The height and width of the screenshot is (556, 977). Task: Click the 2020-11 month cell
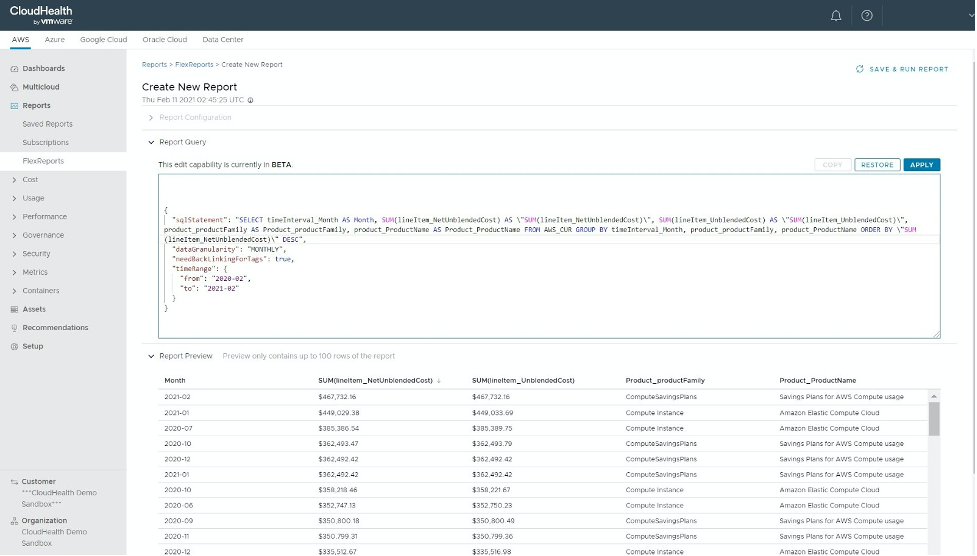pos(177,537)
